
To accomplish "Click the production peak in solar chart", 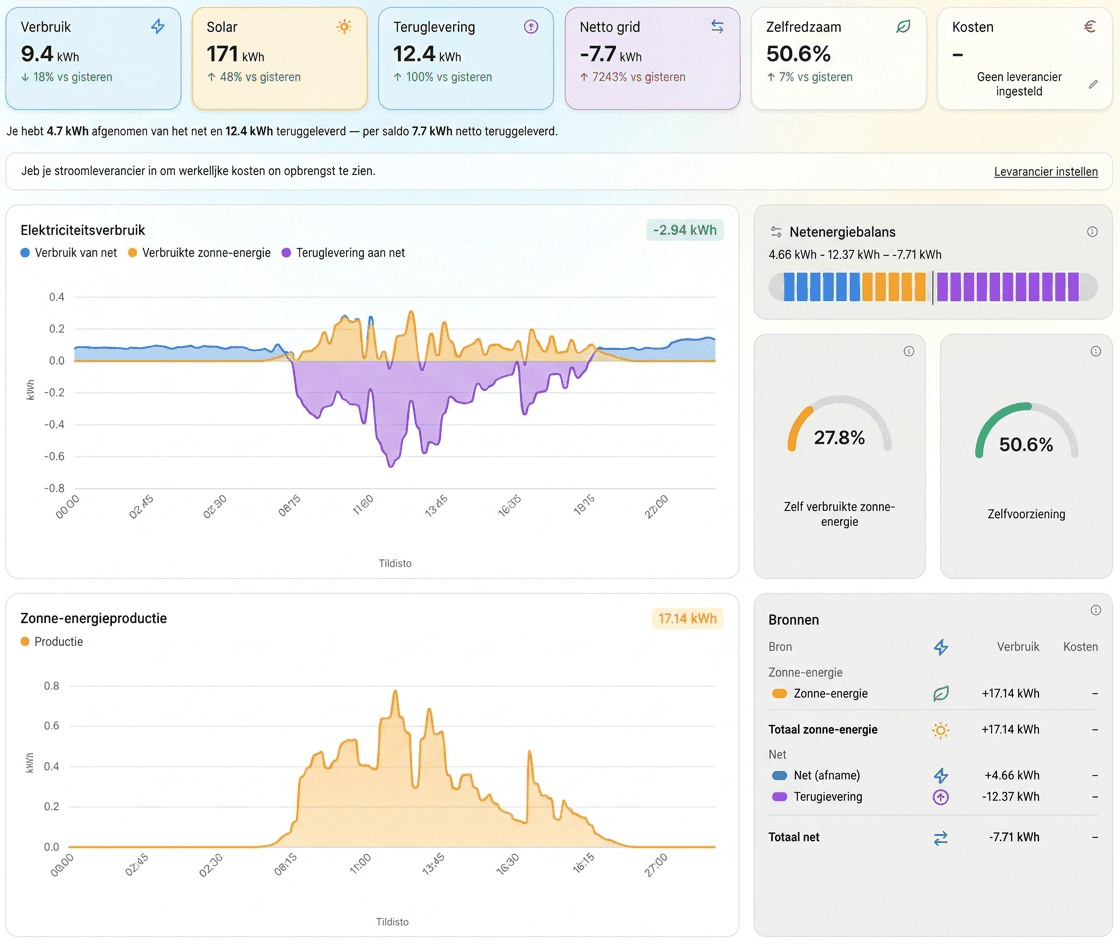I will (x=395, y=693).
